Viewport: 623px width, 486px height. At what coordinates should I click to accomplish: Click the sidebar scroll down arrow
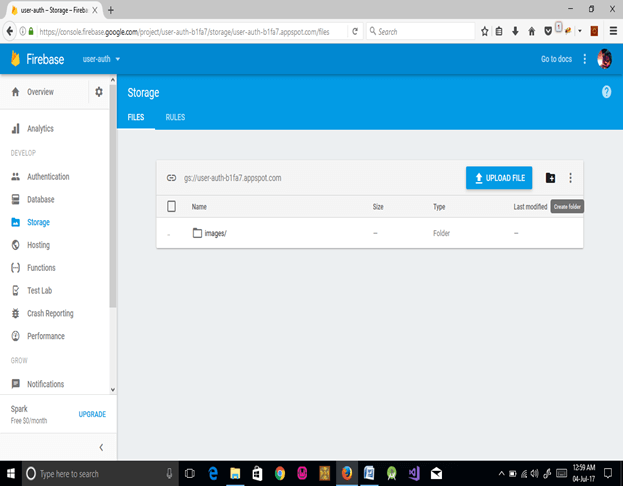pyautogui.click(x=113, y=390)
